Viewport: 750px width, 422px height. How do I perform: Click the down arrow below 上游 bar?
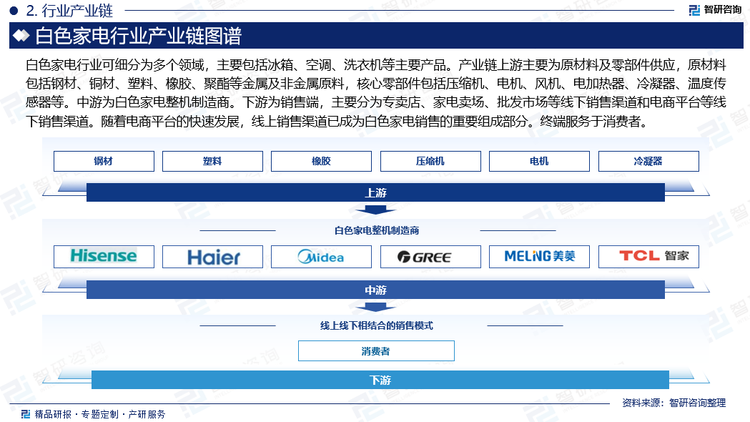click(375, 210)
